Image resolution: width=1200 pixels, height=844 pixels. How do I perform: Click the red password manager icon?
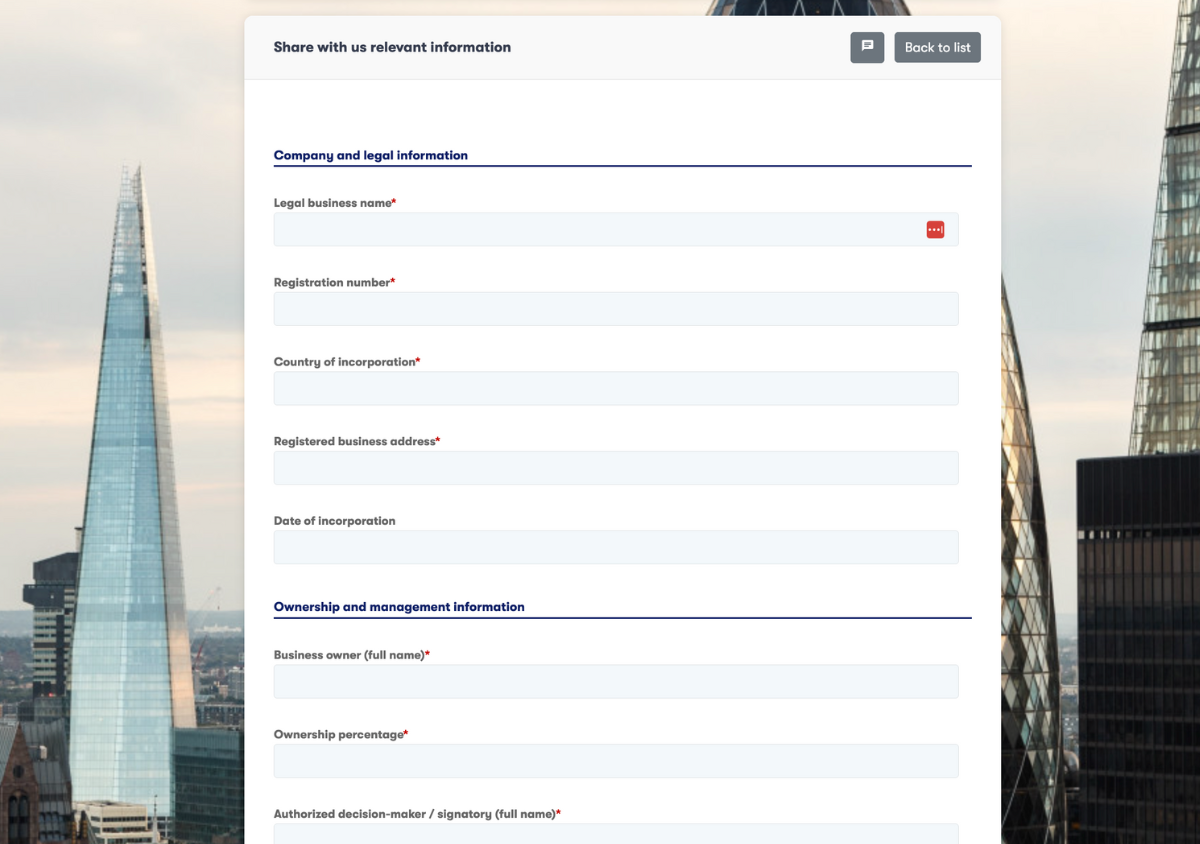click(x=935, y=230)
